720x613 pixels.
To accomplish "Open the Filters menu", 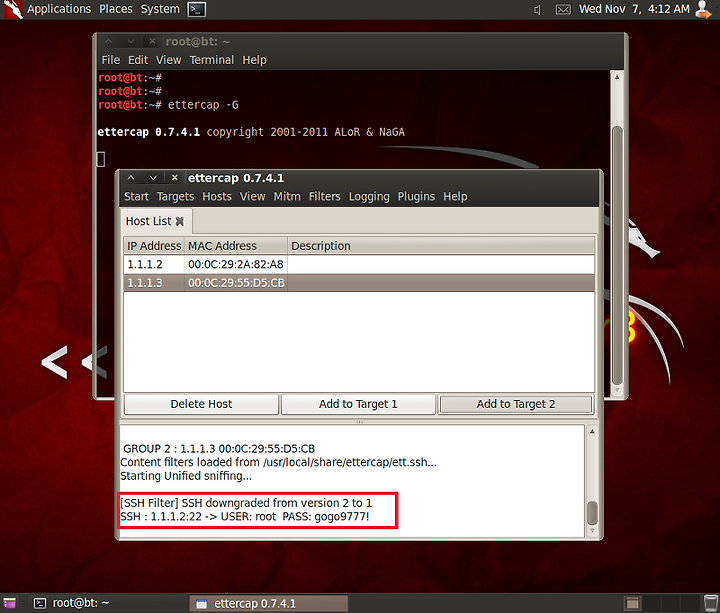I will point(324,197).
